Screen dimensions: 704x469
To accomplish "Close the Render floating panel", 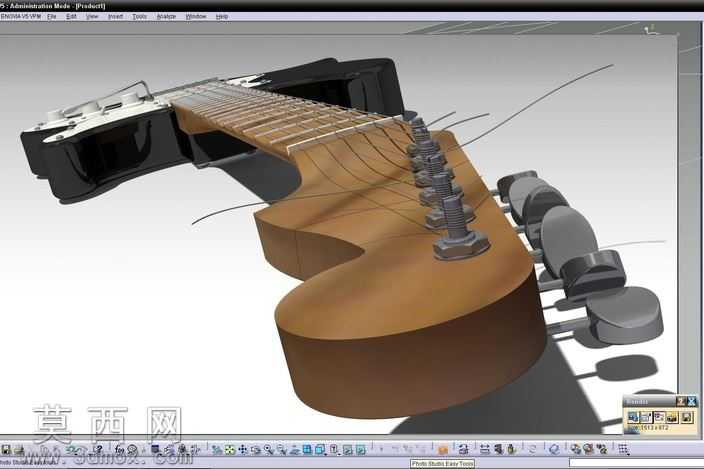I will (x=691, y=401).
